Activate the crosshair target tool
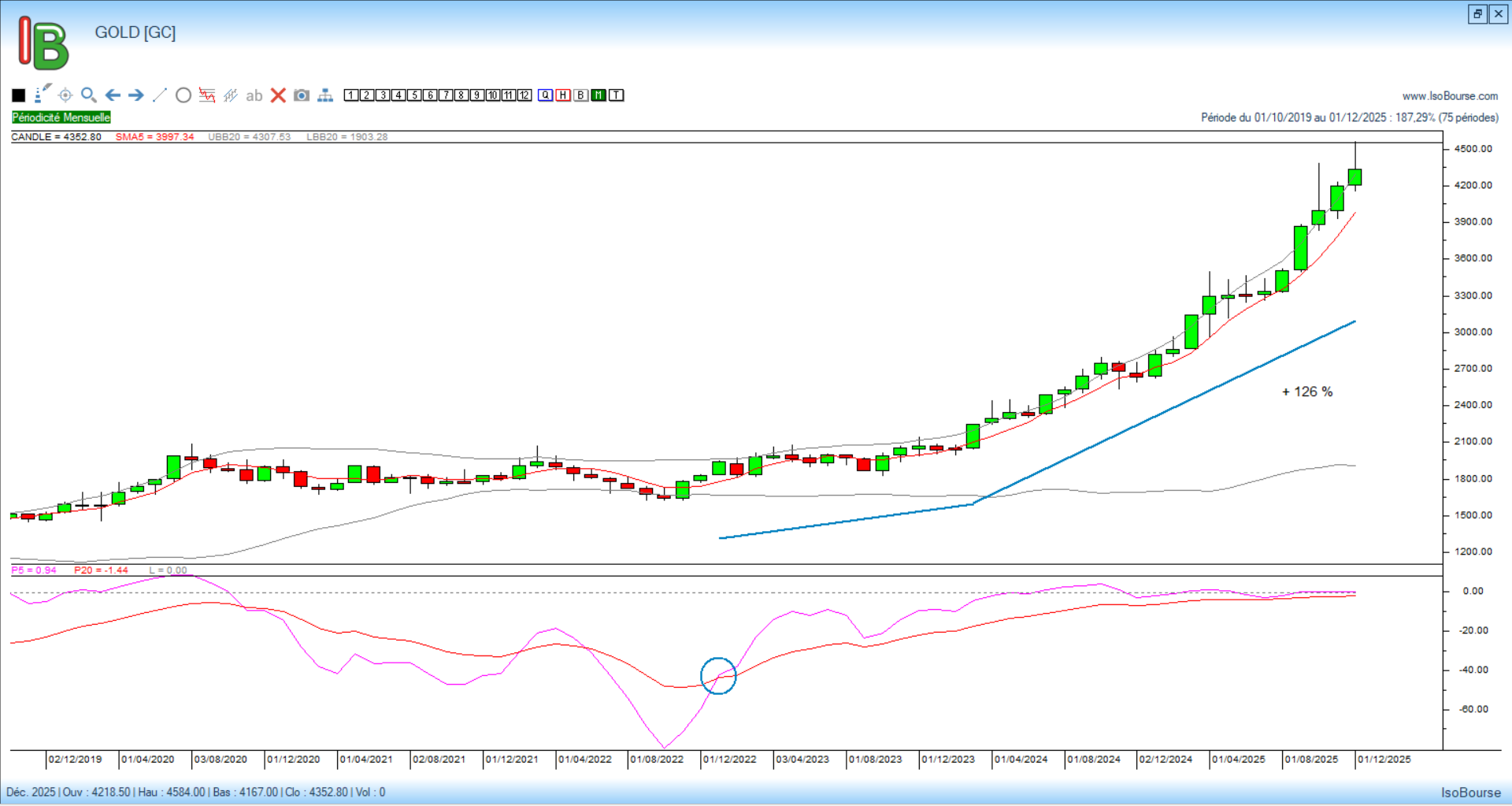Screen dimensions: 1512x806 pos(65,95)
